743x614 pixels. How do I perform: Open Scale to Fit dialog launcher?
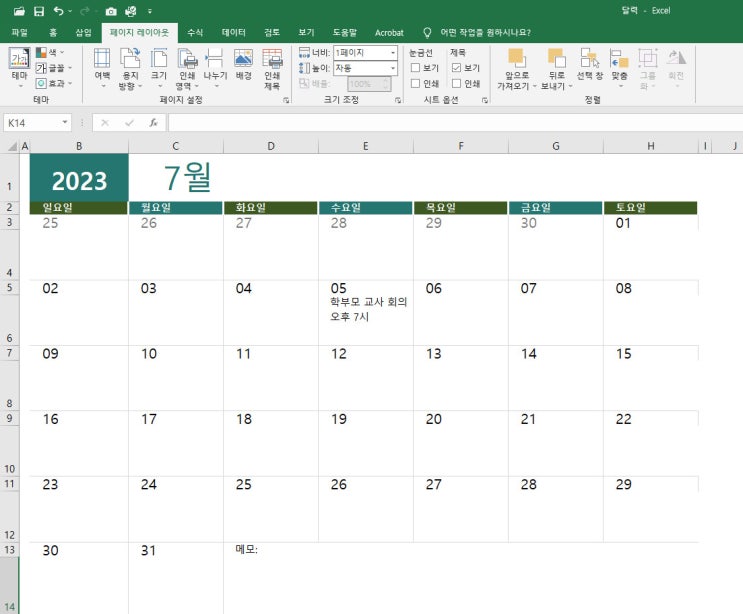point(398,100)
